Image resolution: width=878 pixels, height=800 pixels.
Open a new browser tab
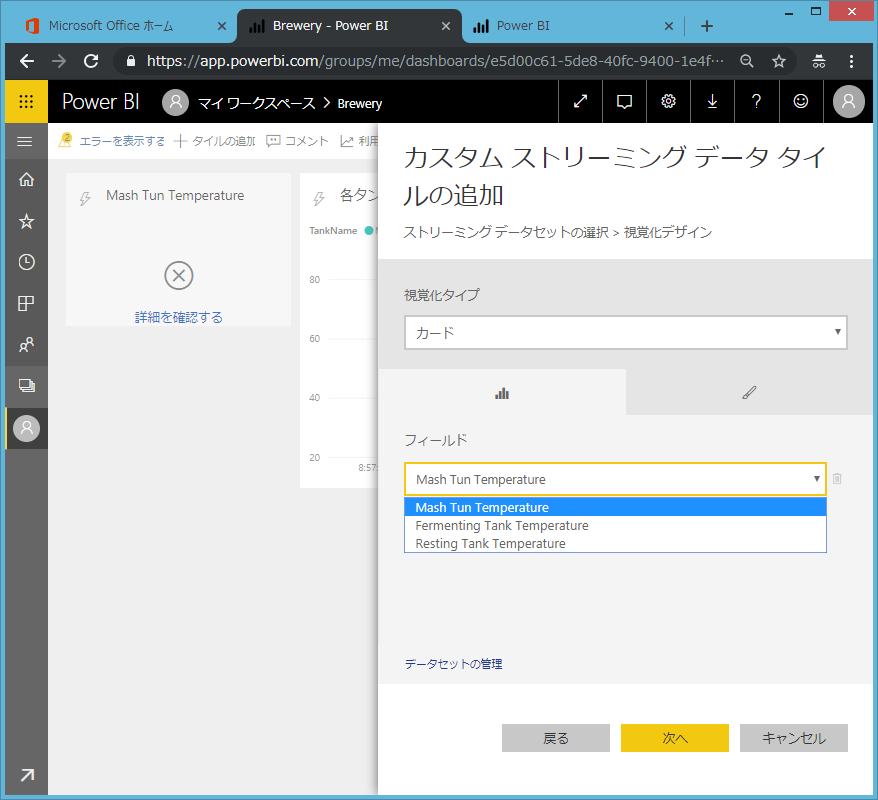pos(707,26)
